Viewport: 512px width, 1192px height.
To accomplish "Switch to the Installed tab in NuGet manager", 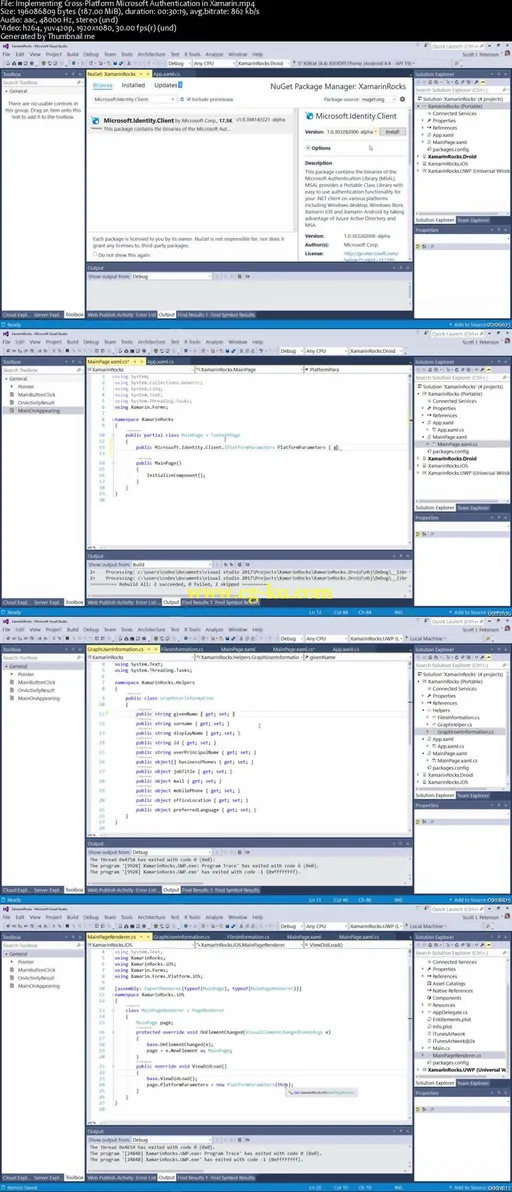I will pos(133,85).
